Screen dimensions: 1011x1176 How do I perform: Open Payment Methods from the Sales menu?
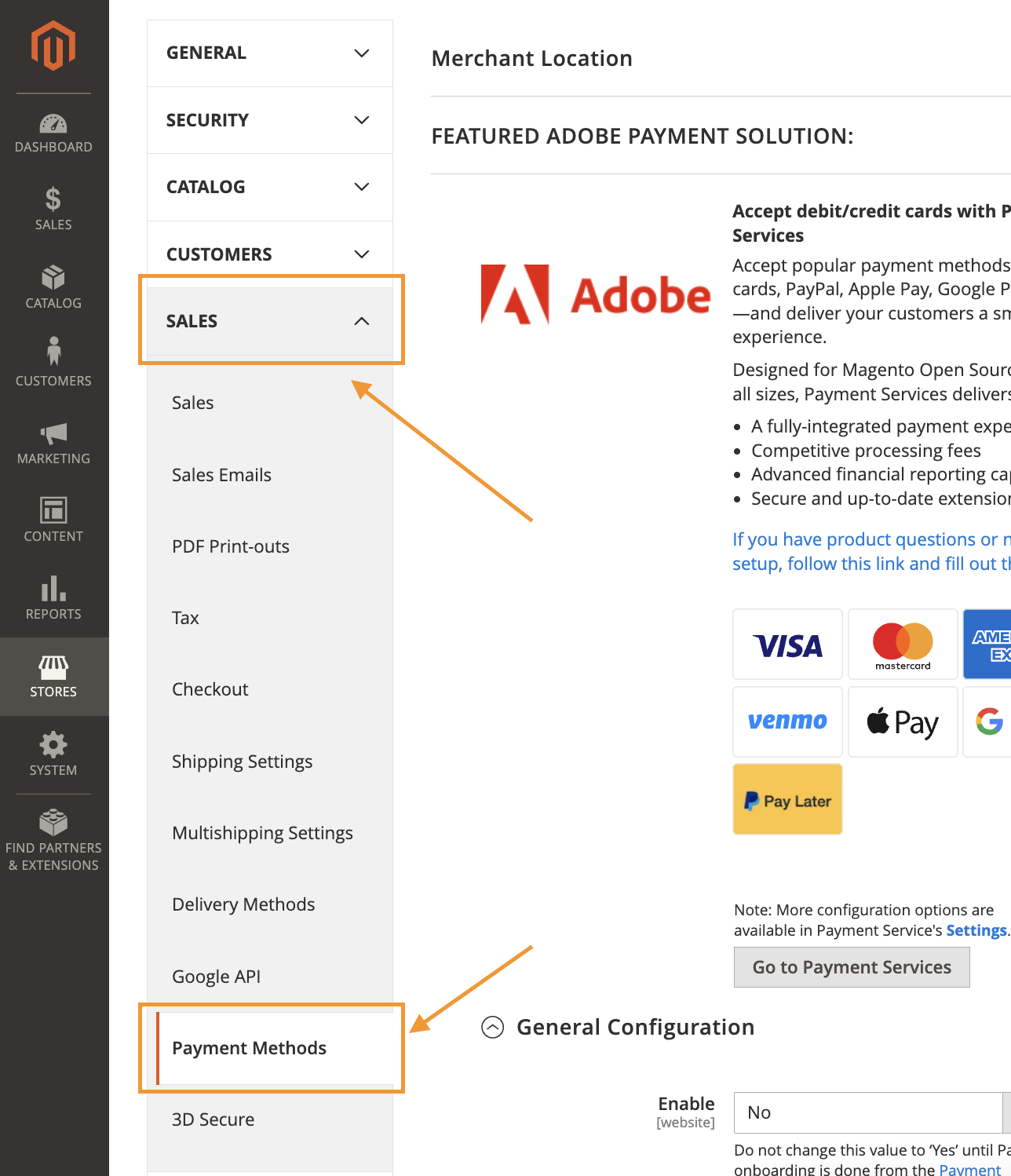coord(249,1047)
